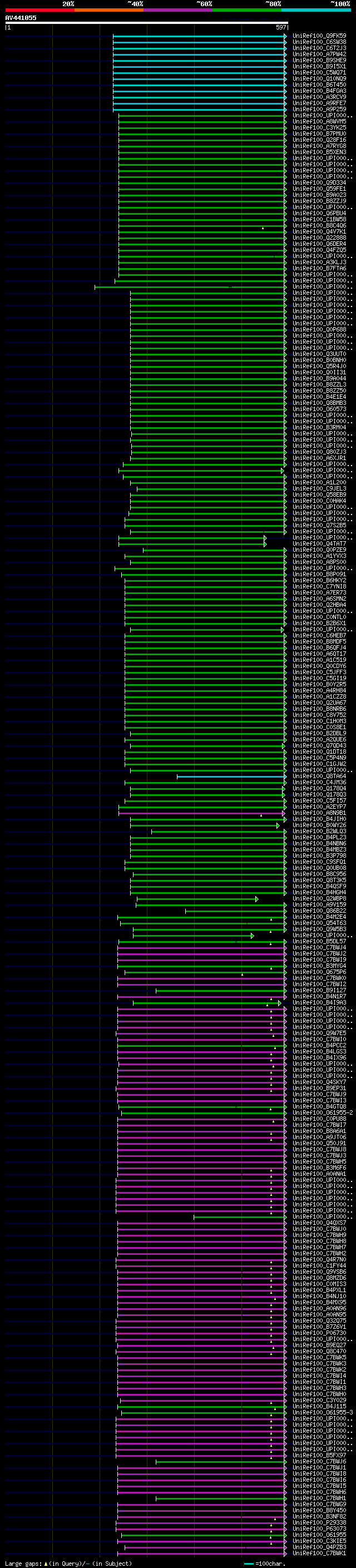Click the UniRef100_B5XEN3 label
Viewport: 356px width, 1568px height.
(x=319, y=152)
